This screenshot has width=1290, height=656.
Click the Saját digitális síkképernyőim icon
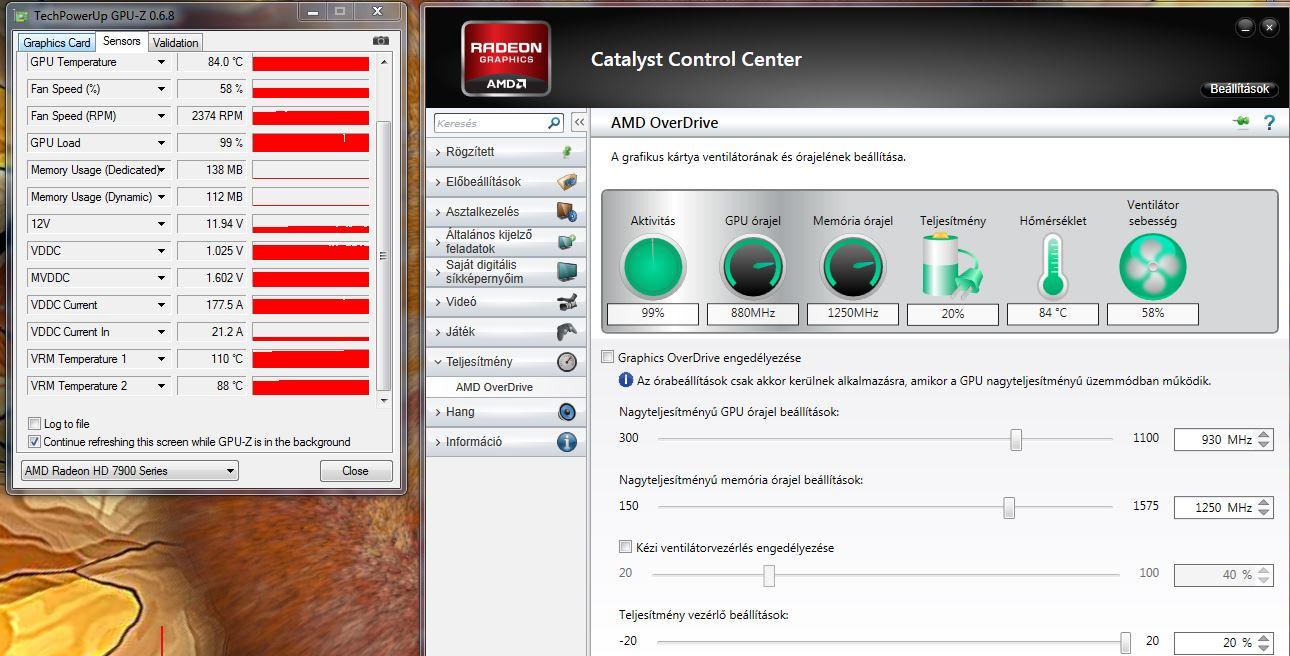tap(567, 272)
